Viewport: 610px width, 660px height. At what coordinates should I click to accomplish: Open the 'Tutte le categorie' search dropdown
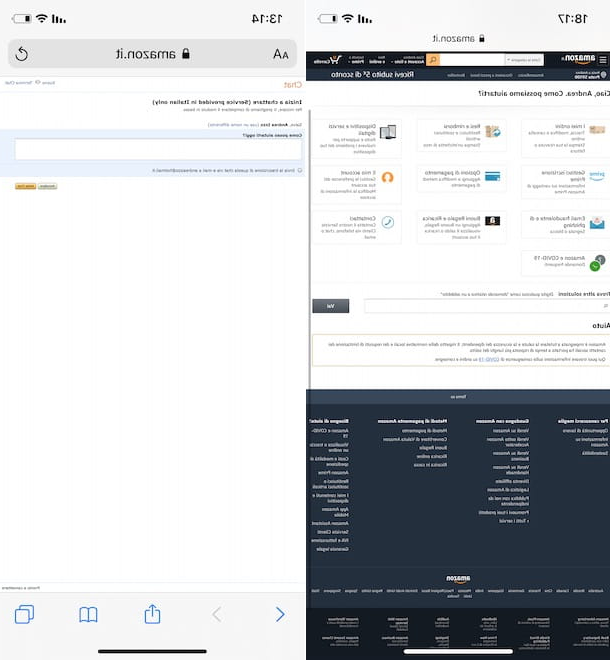pos(524,60)
